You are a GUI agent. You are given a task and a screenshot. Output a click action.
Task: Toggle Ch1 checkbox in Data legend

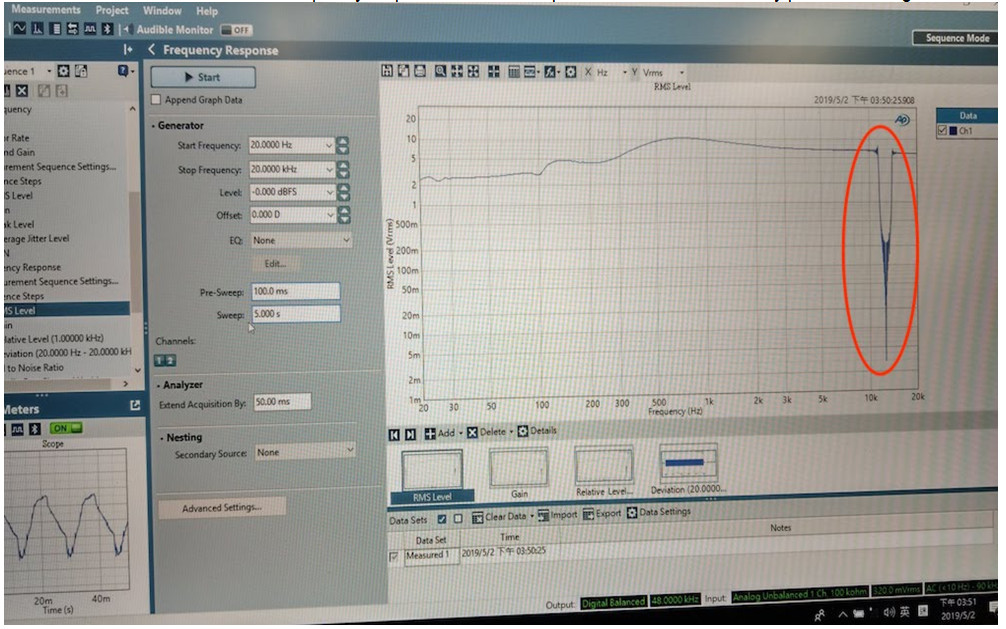(x=942, y=130)
